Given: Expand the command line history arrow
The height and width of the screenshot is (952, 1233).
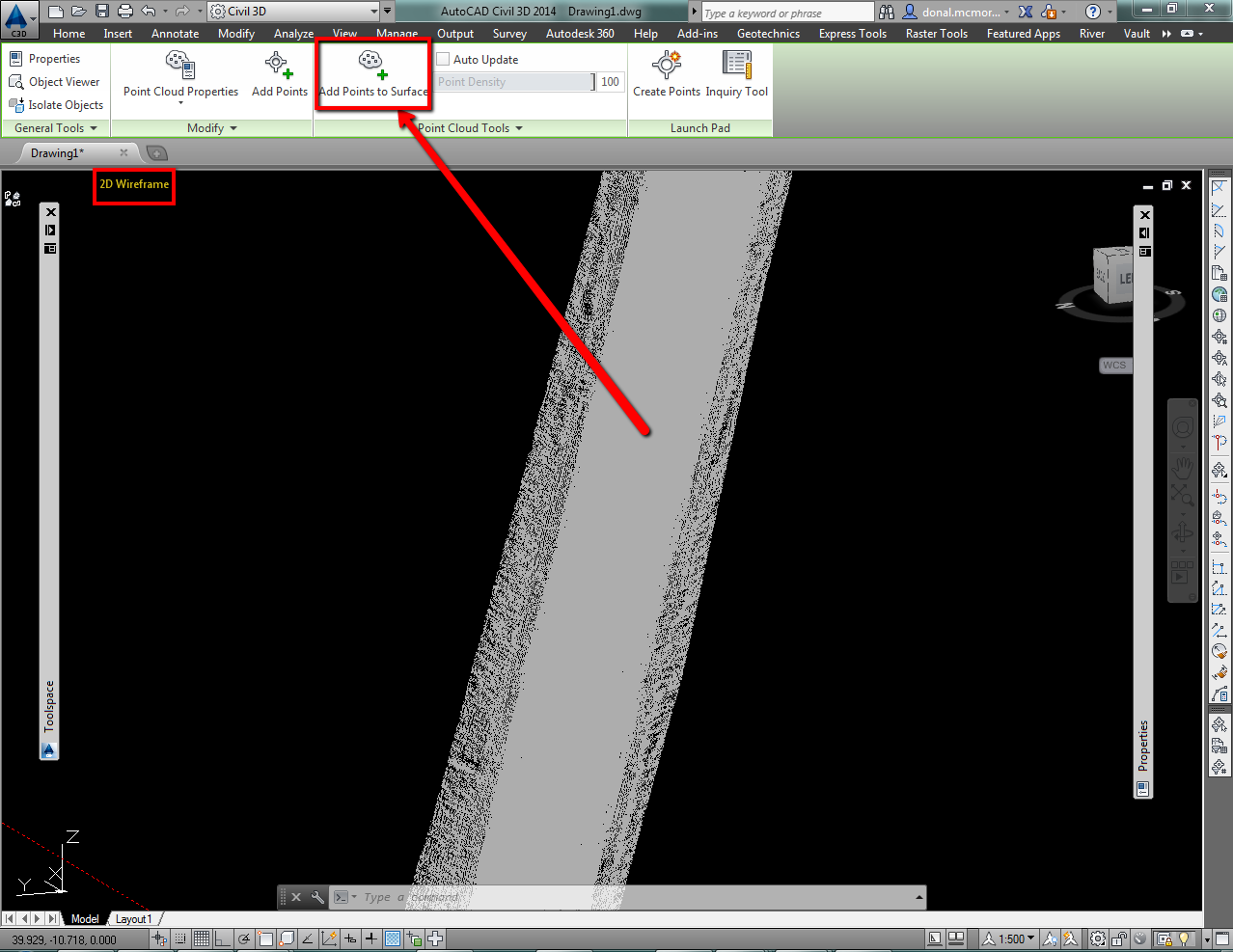Looking at the screenshot, I should click(x=918, y=897).
